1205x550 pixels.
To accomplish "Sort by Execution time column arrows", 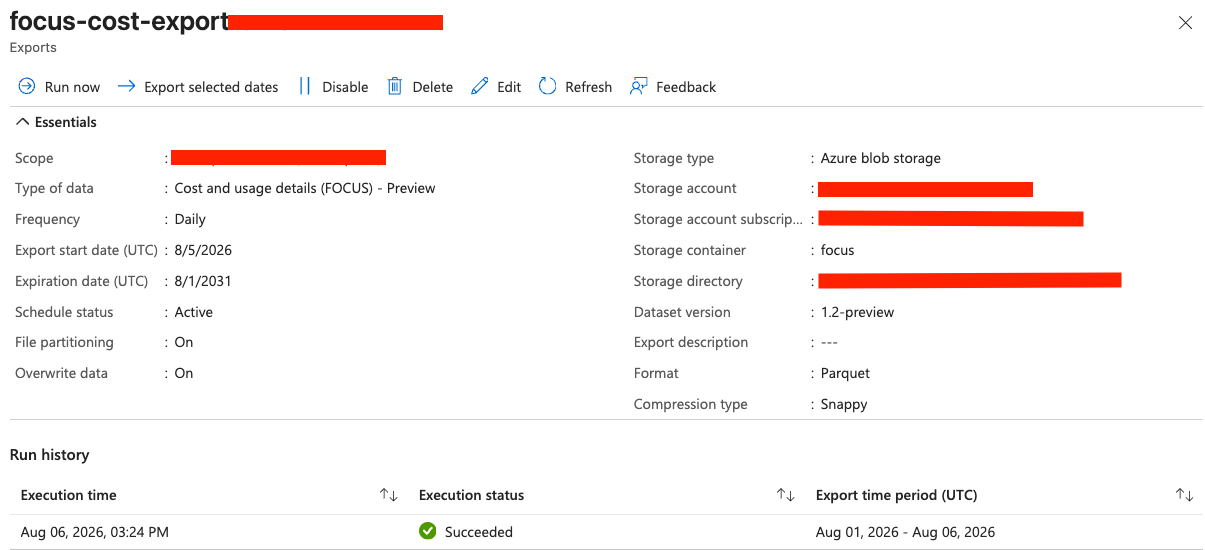I will [x=389, y=495].
